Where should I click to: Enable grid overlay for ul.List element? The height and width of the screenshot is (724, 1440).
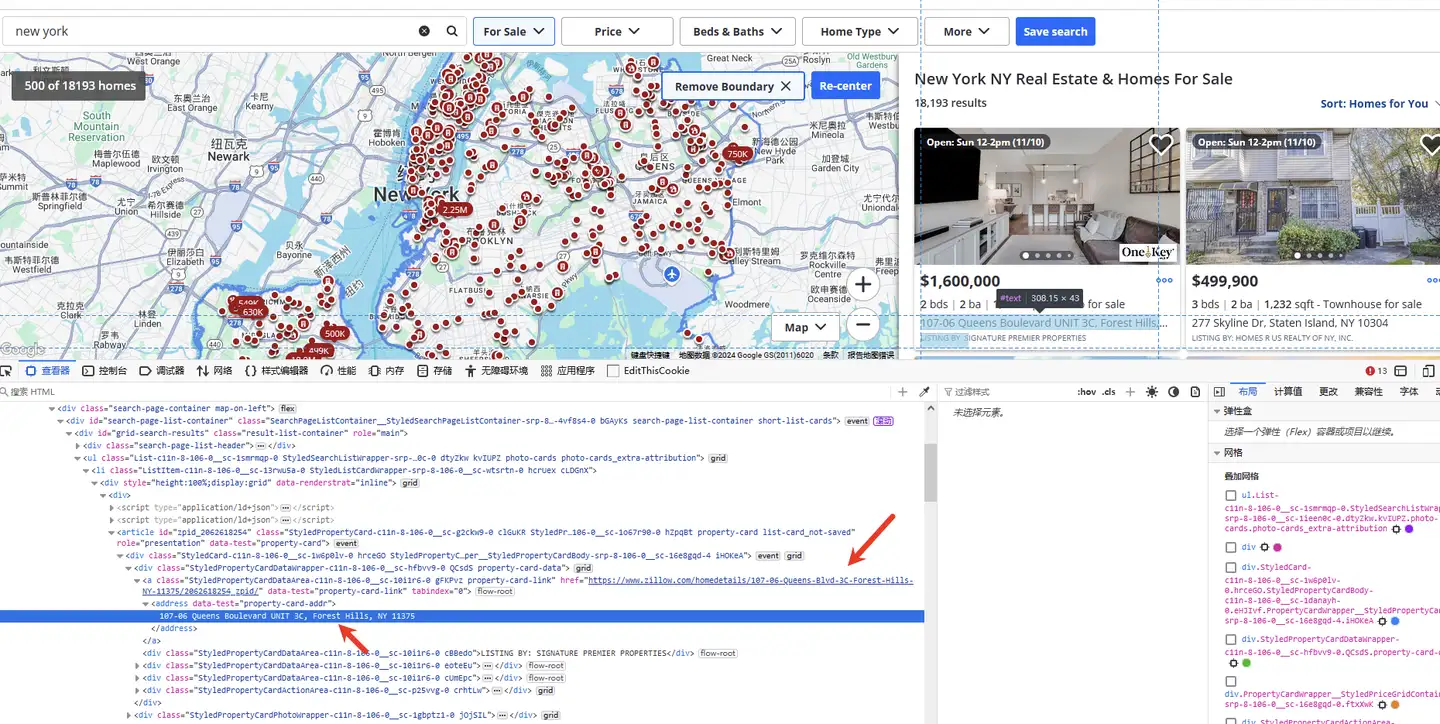coord(1231,495)
